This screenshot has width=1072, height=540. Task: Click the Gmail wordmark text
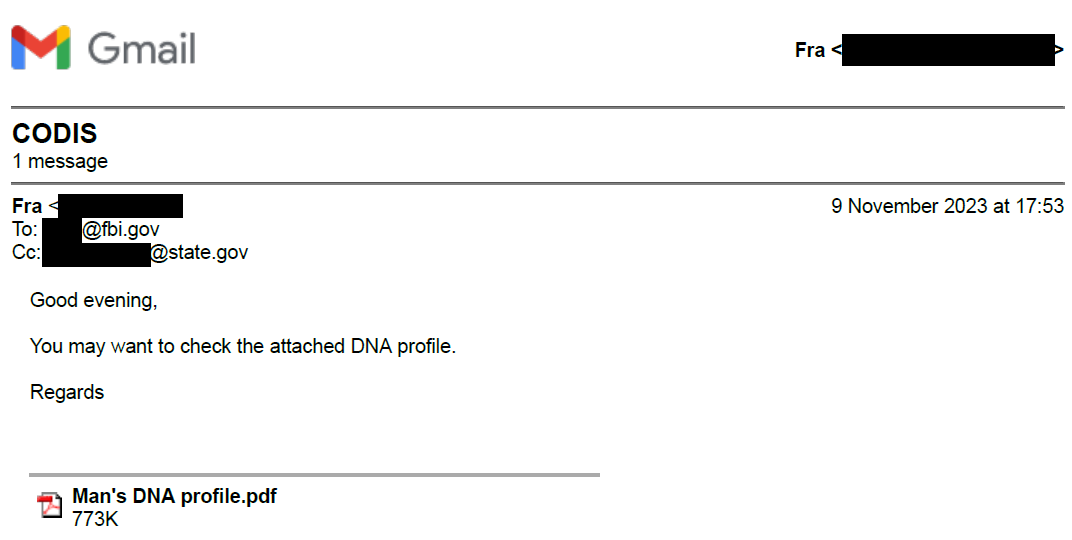click(141, 48)
